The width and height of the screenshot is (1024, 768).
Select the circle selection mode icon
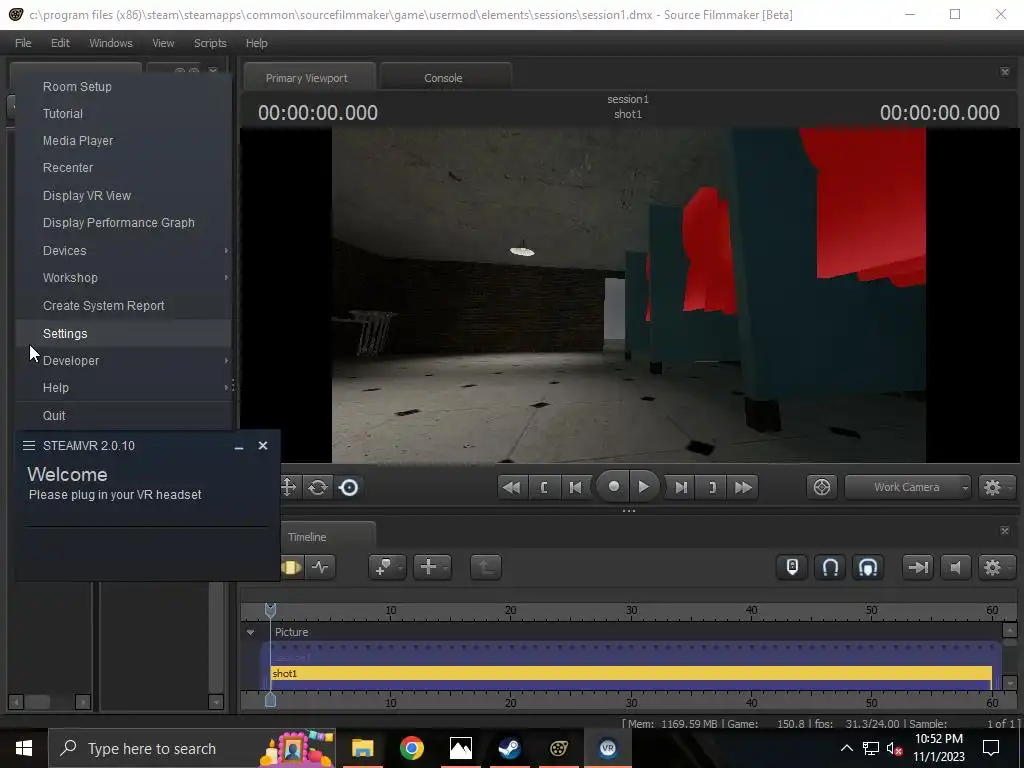349,487
